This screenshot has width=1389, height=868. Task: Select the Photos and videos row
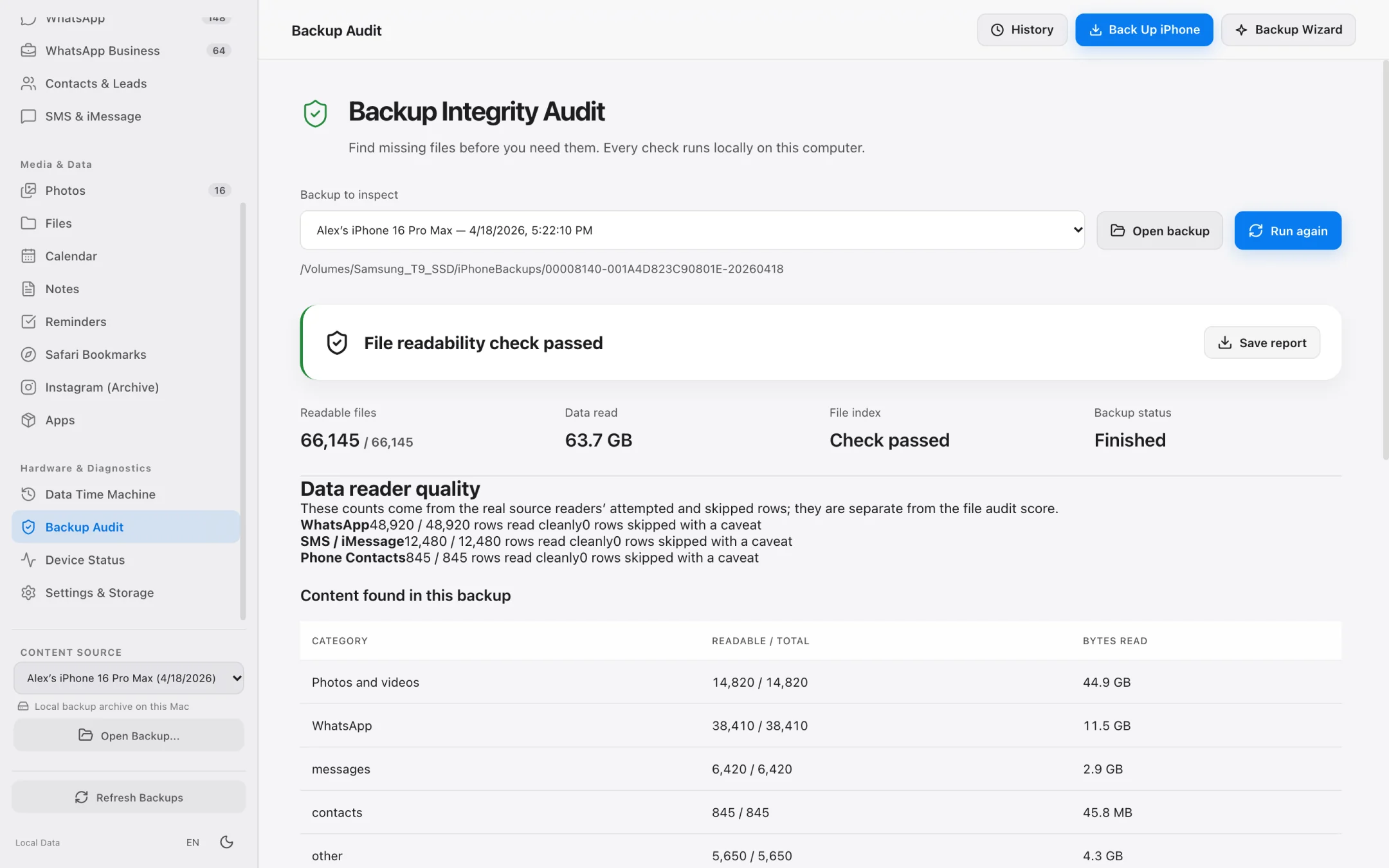tap(821, 682)
